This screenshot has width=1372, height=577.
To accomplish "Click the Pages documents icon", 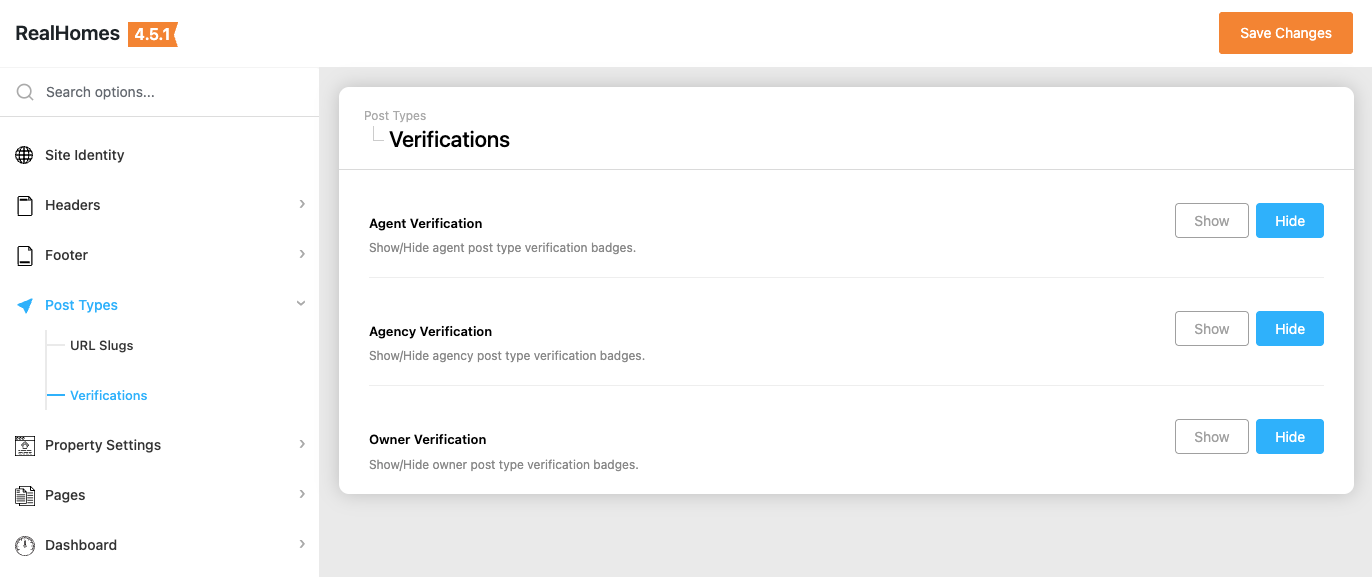I will click(x=25, y=495).
